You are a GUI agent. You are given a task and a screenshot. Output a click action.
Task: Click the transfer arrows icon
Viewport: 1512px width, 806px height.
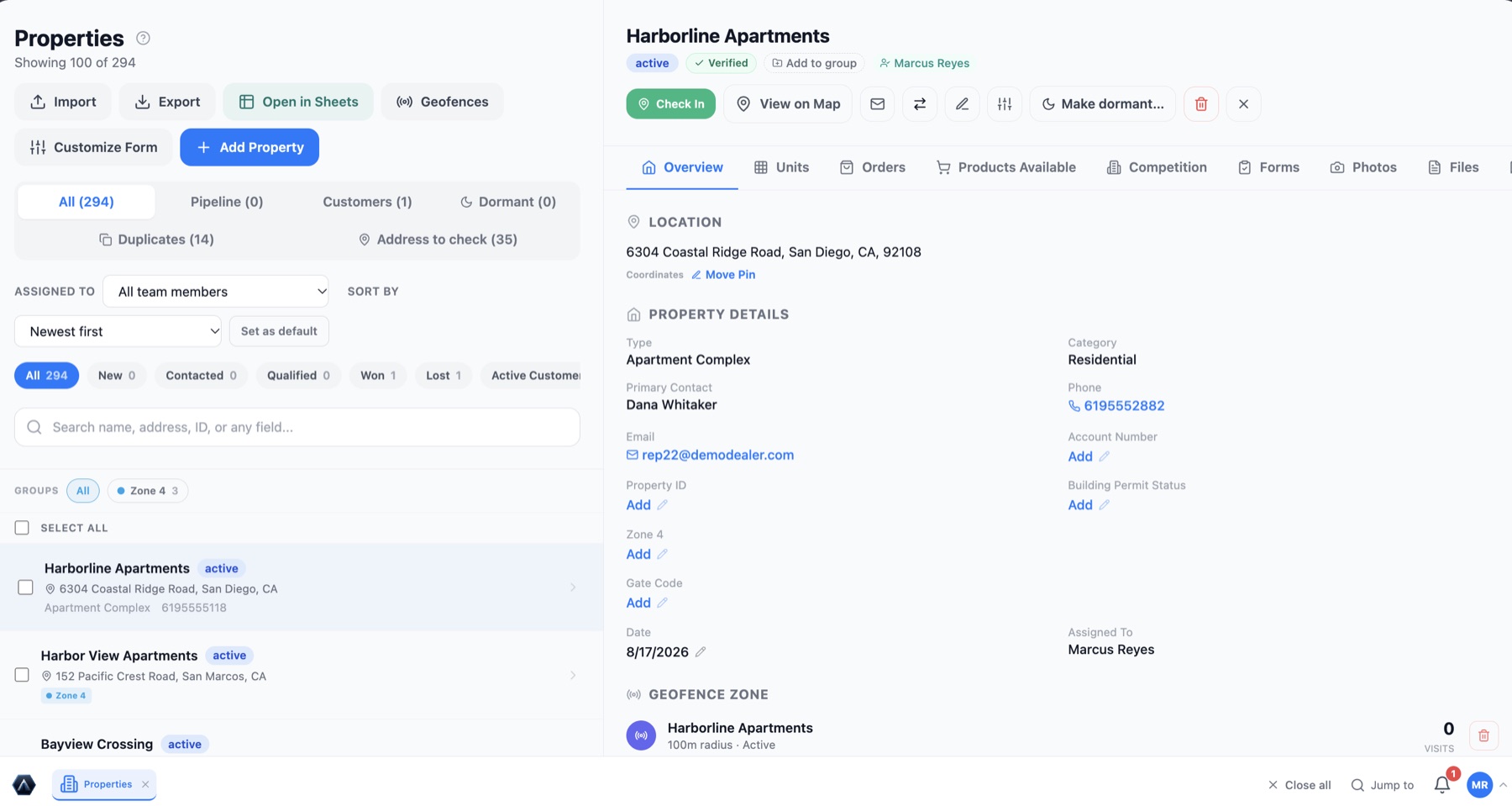coord(920,104)
